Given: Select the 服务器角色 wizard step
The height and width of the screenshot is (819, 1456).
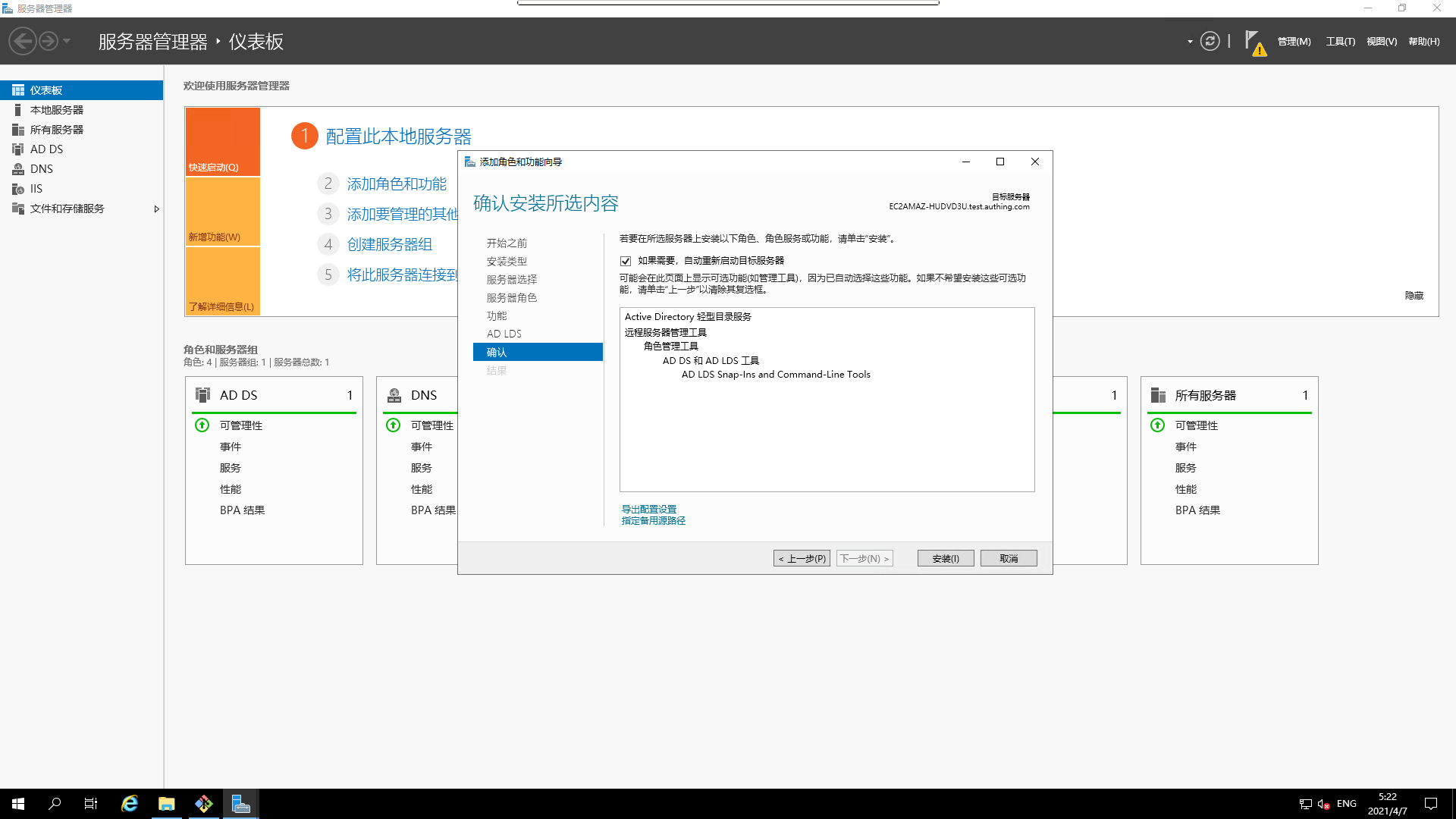Looking at the screenshot, I should [x=511, y=298].
